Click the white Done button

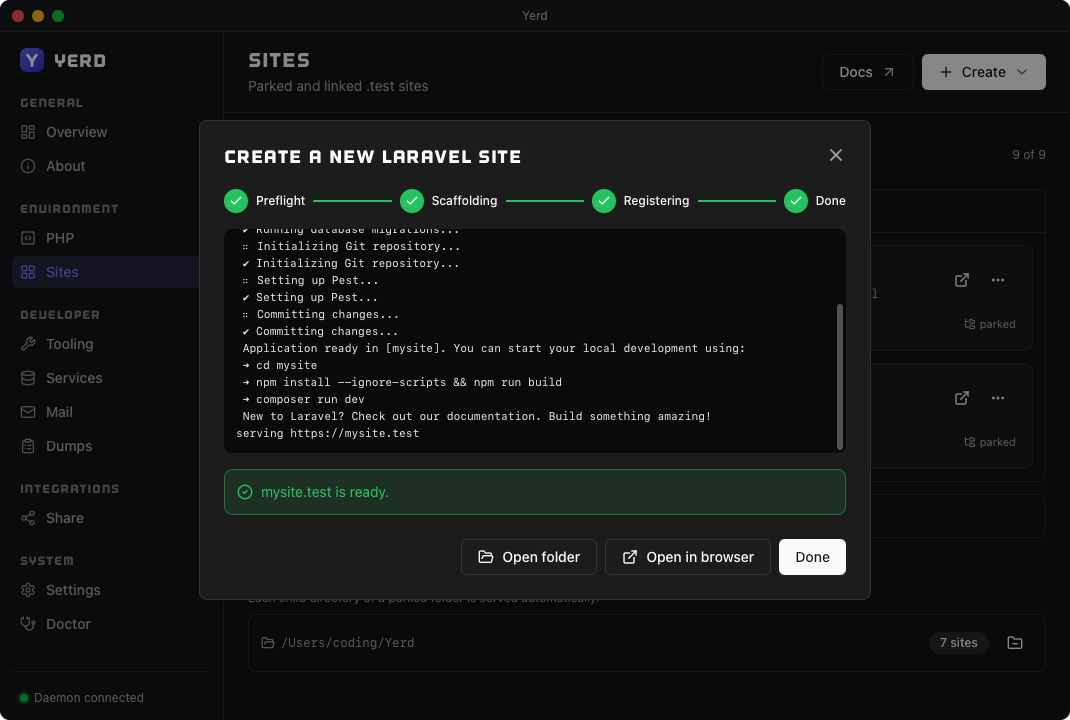[812, 557]
